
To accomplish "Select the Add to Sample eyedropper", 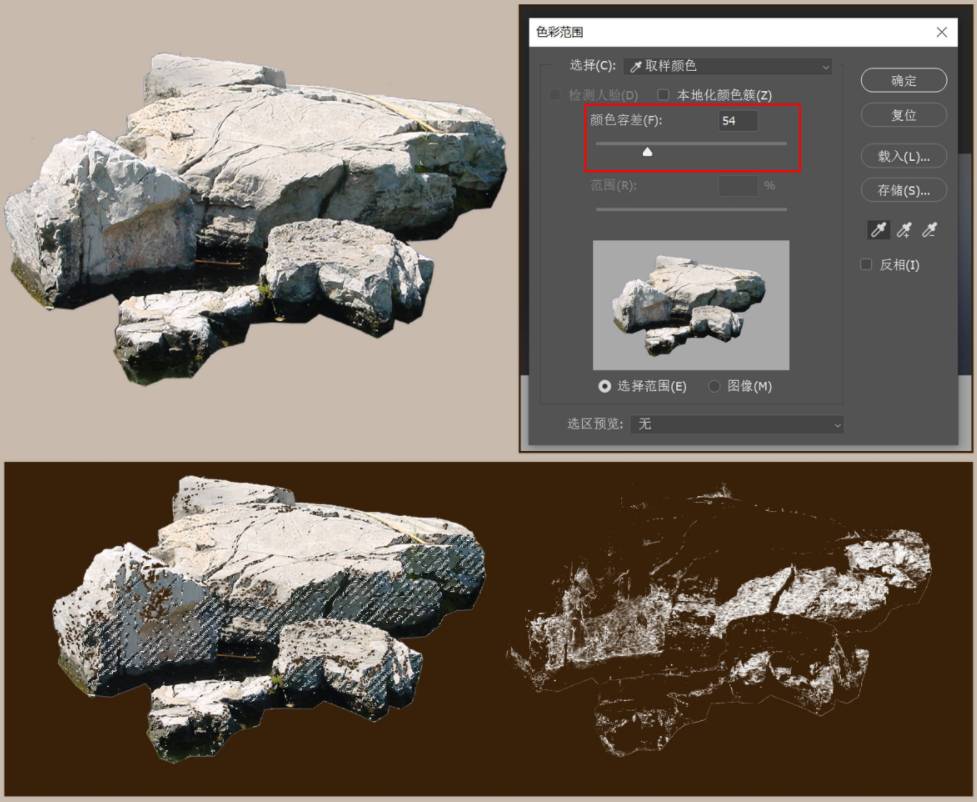I will coord(904,231).
